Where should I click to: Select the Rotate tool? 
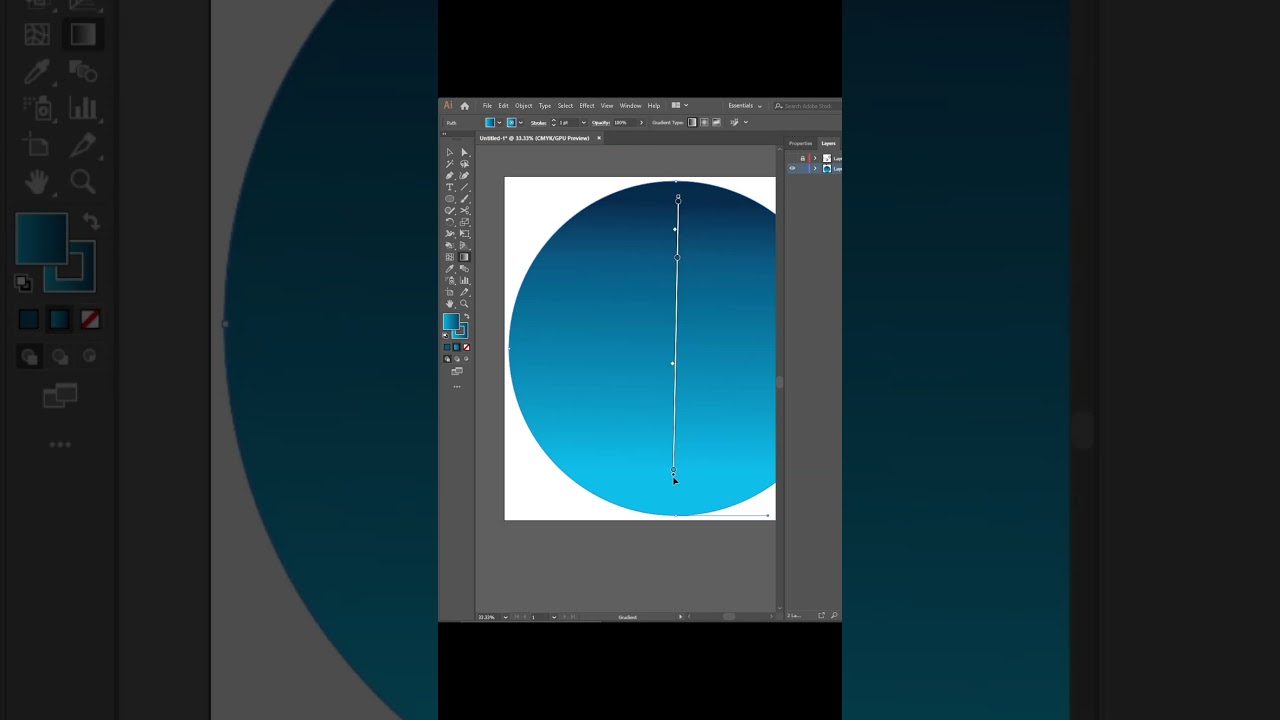click(449, 223)
